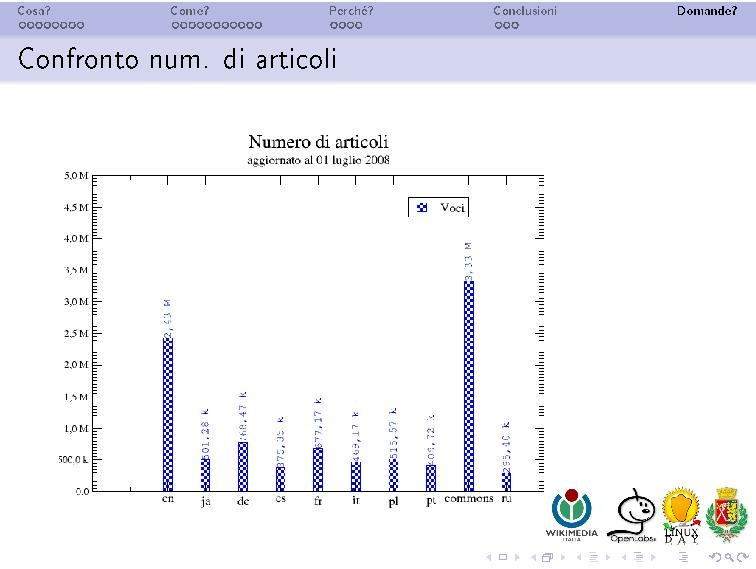The image size is (756, 569).
Task: Click the 'de' axis label
Action: [x=243, y=501]
